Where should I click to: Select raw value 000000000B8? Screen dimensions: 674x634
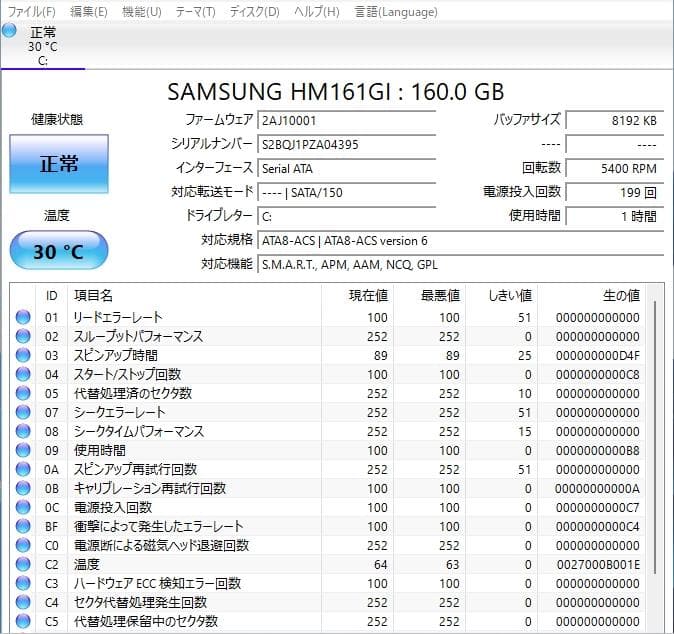click(597, 450)
